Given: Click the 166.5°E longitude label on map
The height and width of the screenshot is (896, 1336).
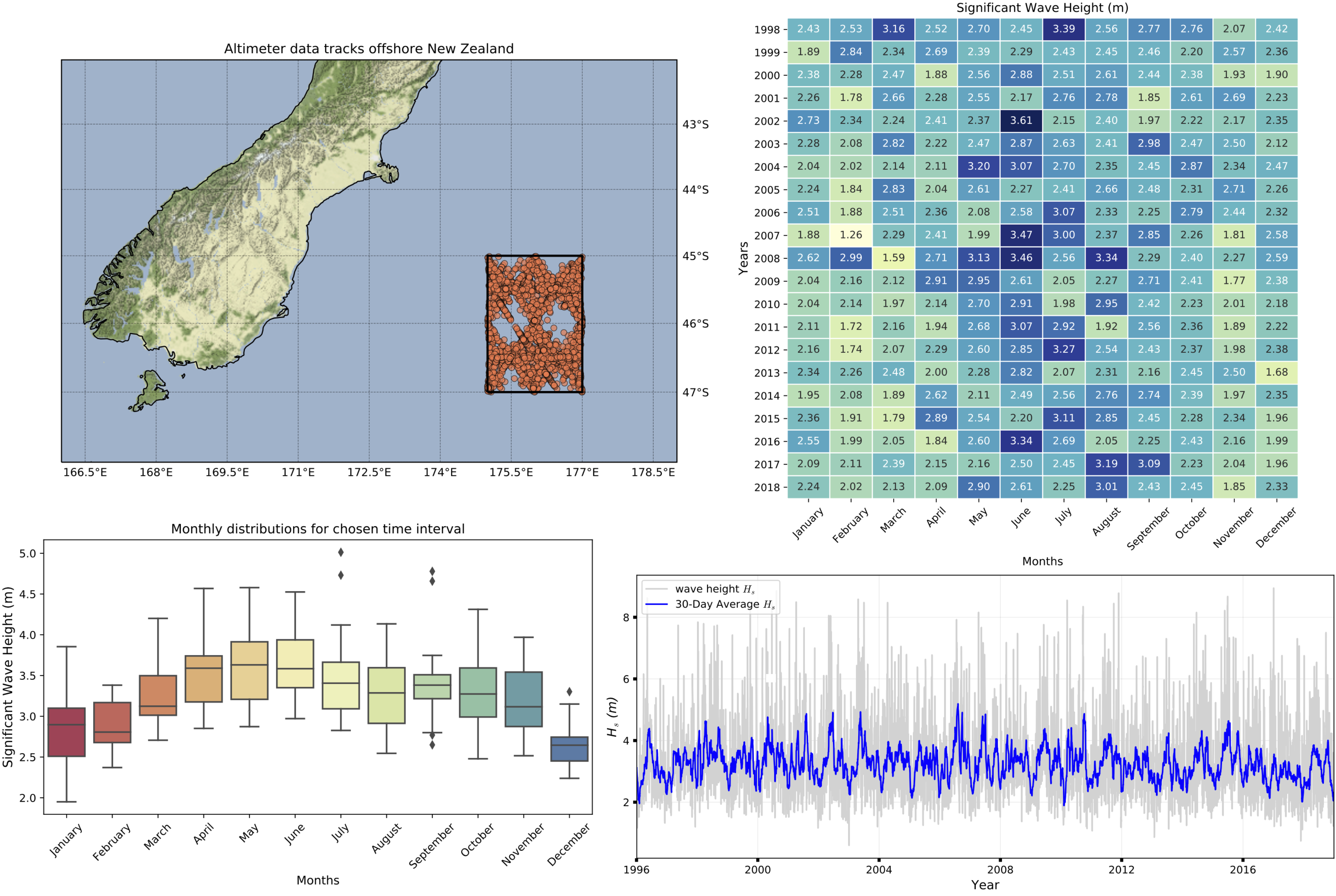Looking at the screenshot, I should (x=85, y=472).
